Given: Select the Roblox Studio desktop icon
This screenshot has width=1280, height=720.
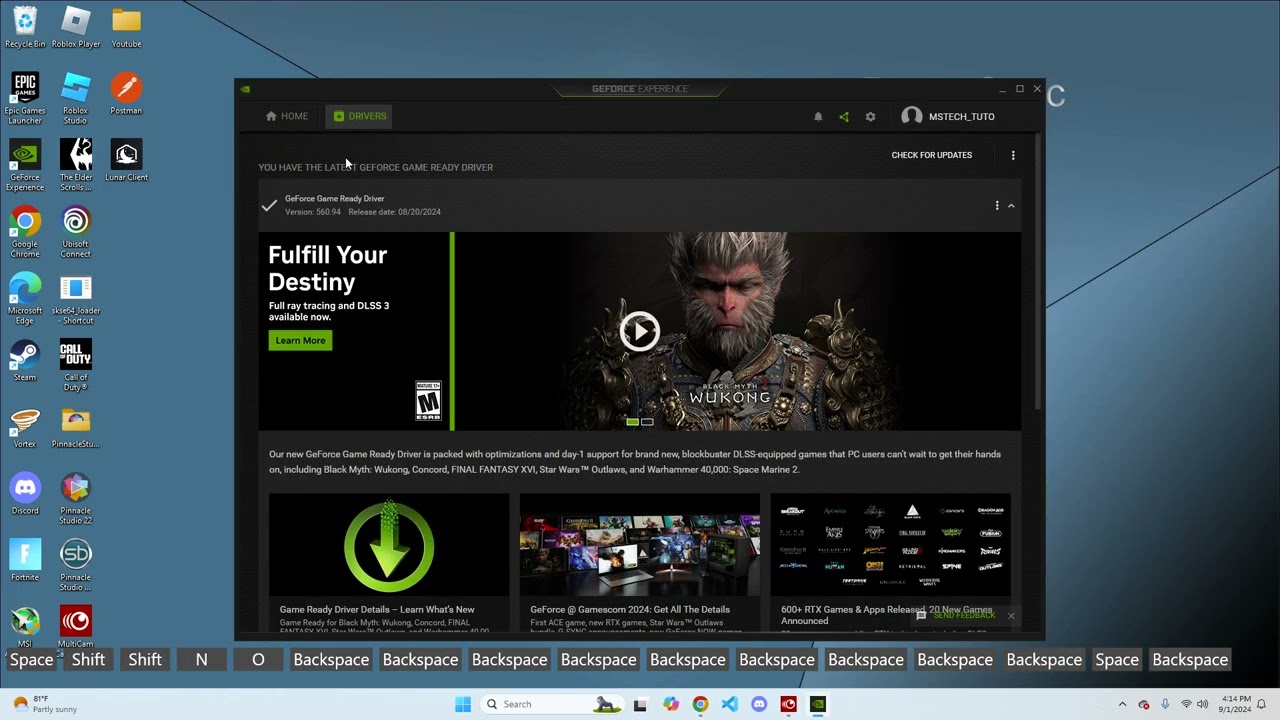Looking at the screenshot, I should (x=76, y=98).
